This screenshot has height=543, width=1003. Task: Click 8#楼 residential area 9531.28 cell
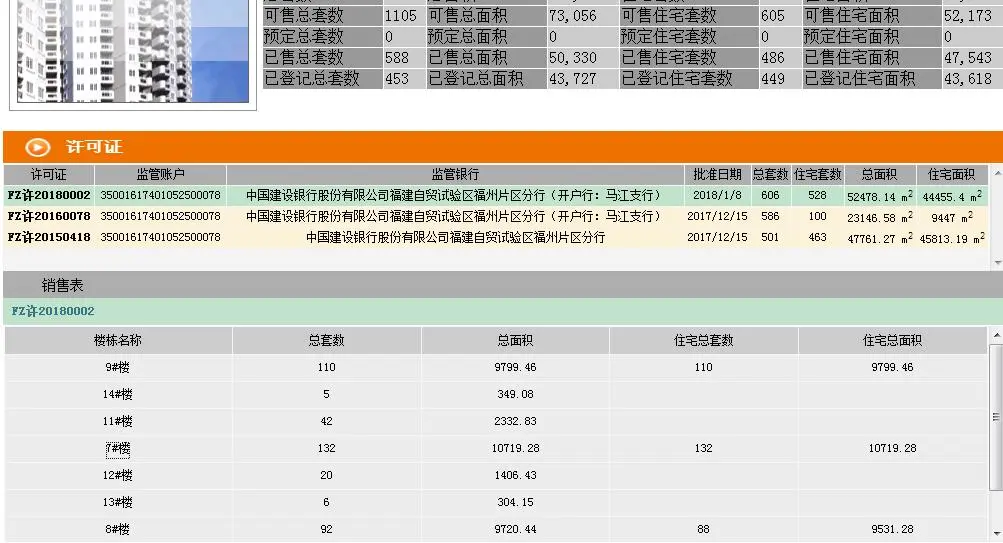point(892,529)
